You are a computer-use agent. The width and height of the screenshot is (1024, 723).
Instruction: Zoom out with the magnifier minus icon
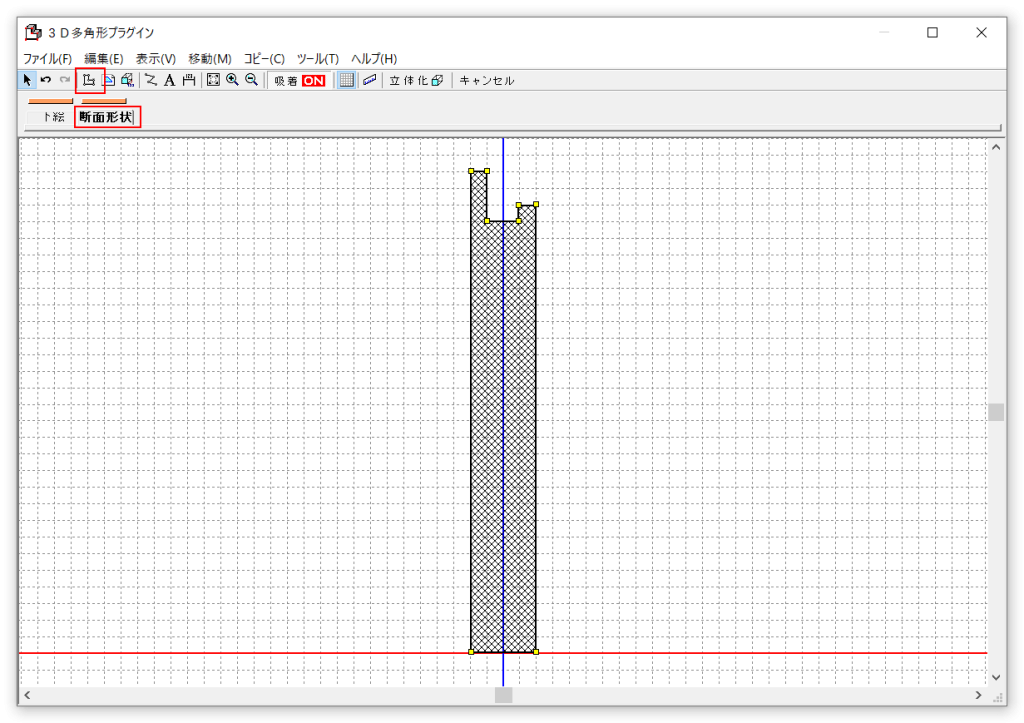point(252,80)
